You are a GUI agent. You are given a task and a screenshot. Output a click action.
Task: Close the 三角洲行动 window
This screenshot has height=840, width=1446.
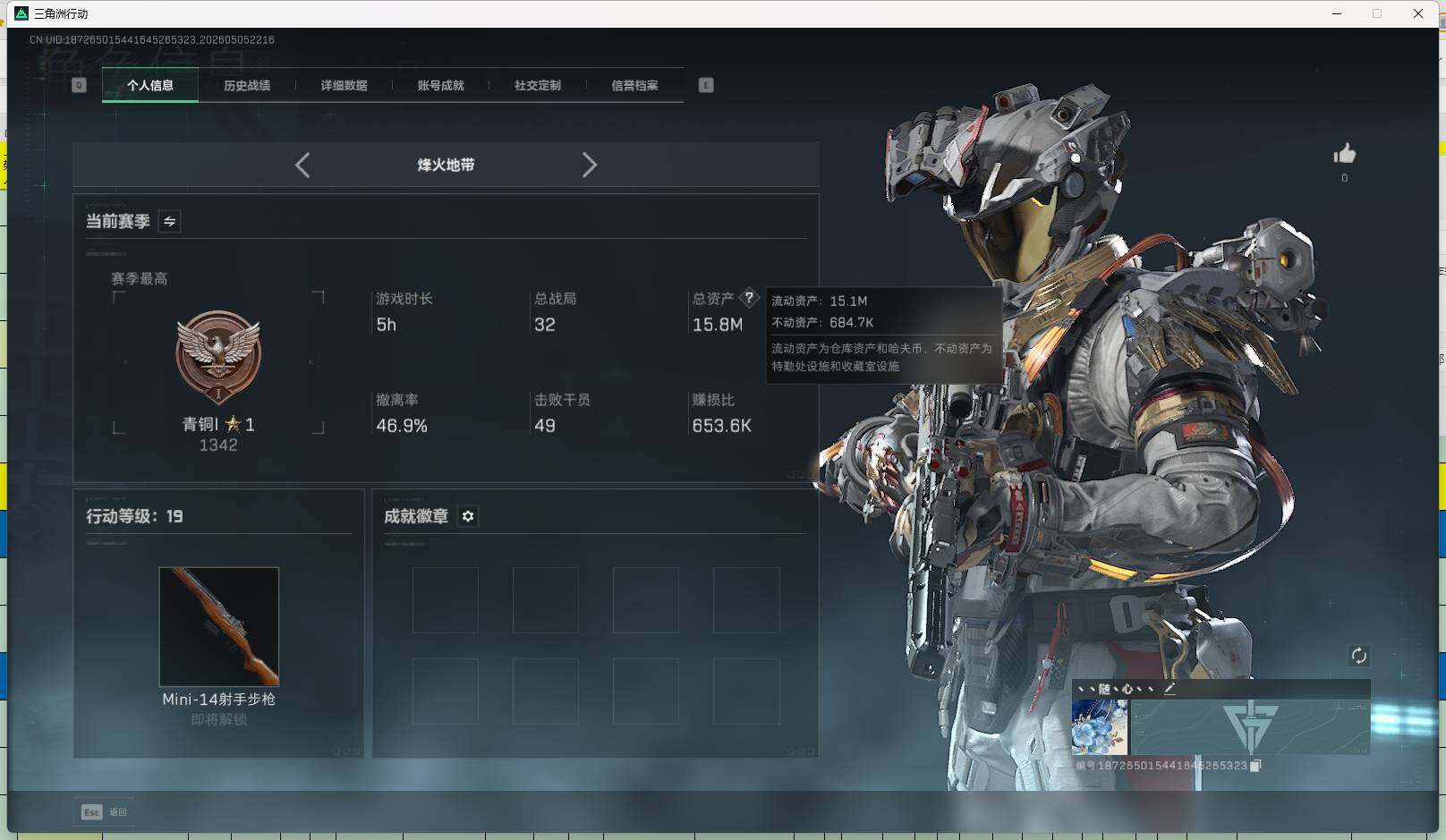[1418, 13]
